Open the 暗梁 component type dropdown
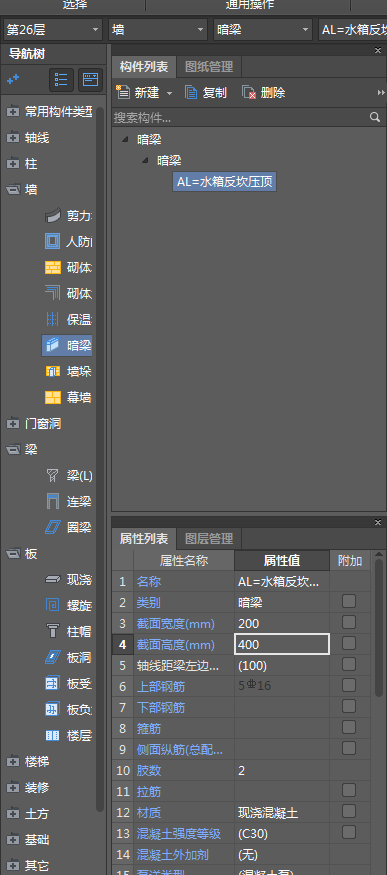387x875 pixels. point(263,29)
